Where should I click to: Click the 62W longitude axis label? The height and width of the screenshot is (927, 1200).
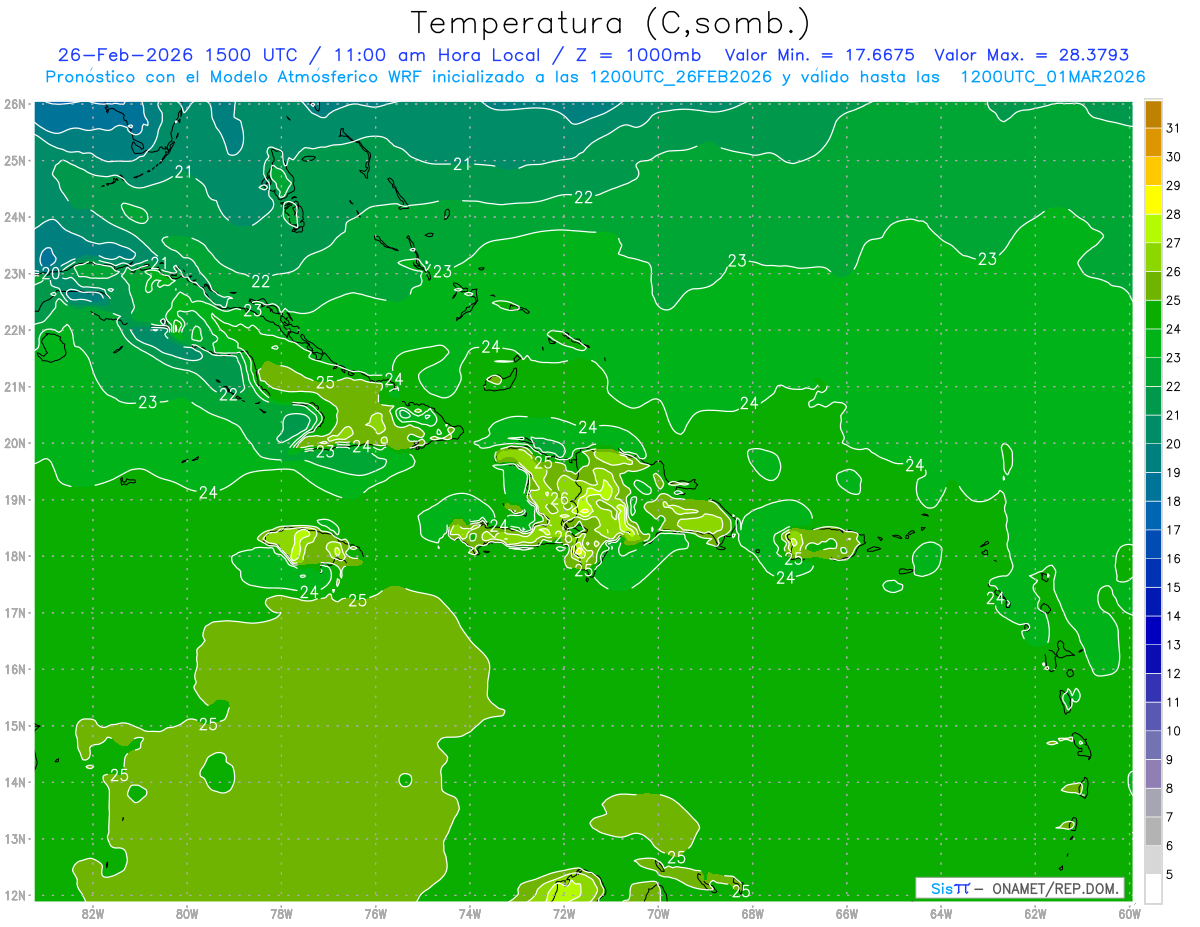[x=1035, y=913]
